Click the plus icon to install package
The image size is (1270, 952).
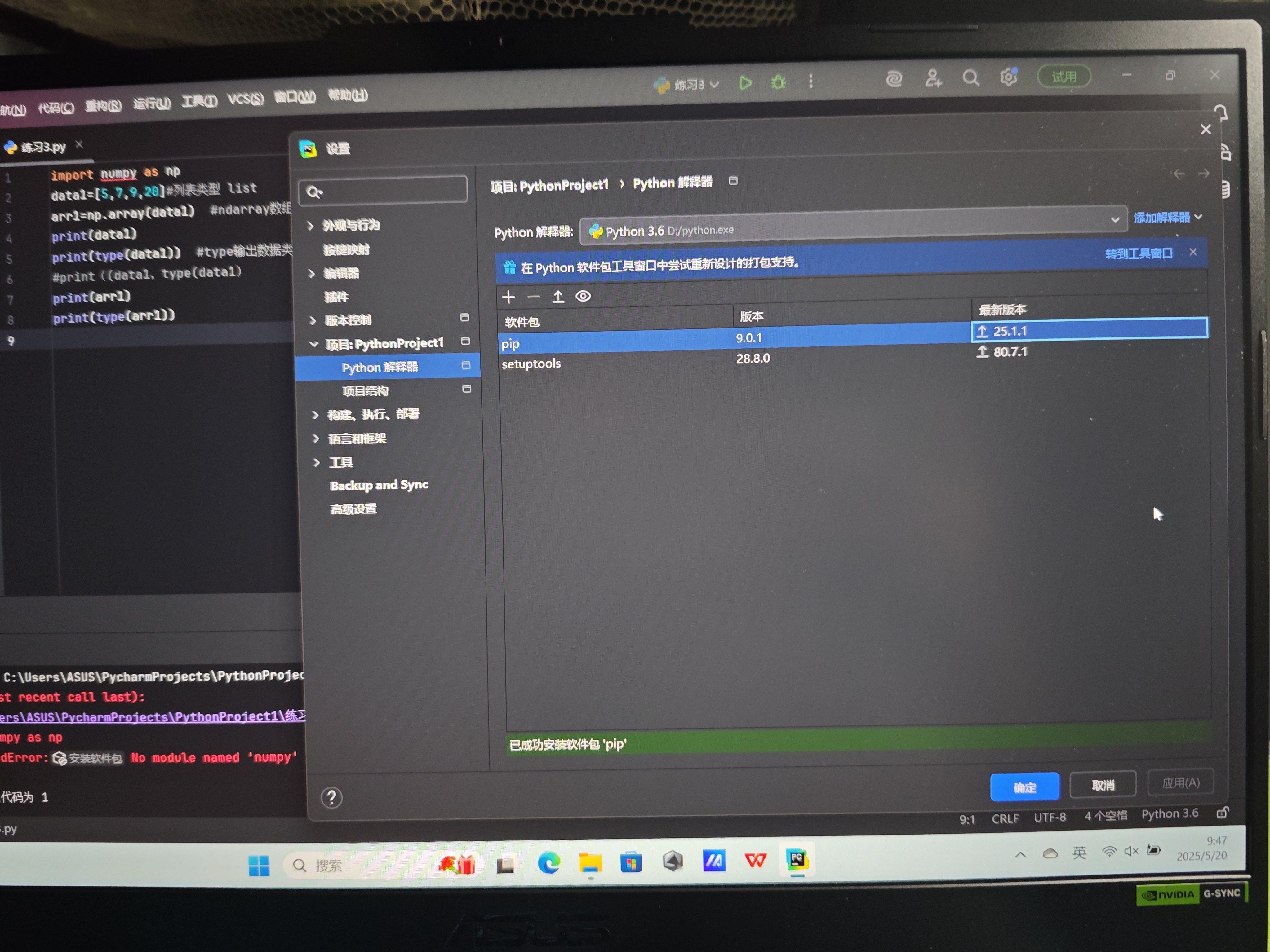(509, 297)
